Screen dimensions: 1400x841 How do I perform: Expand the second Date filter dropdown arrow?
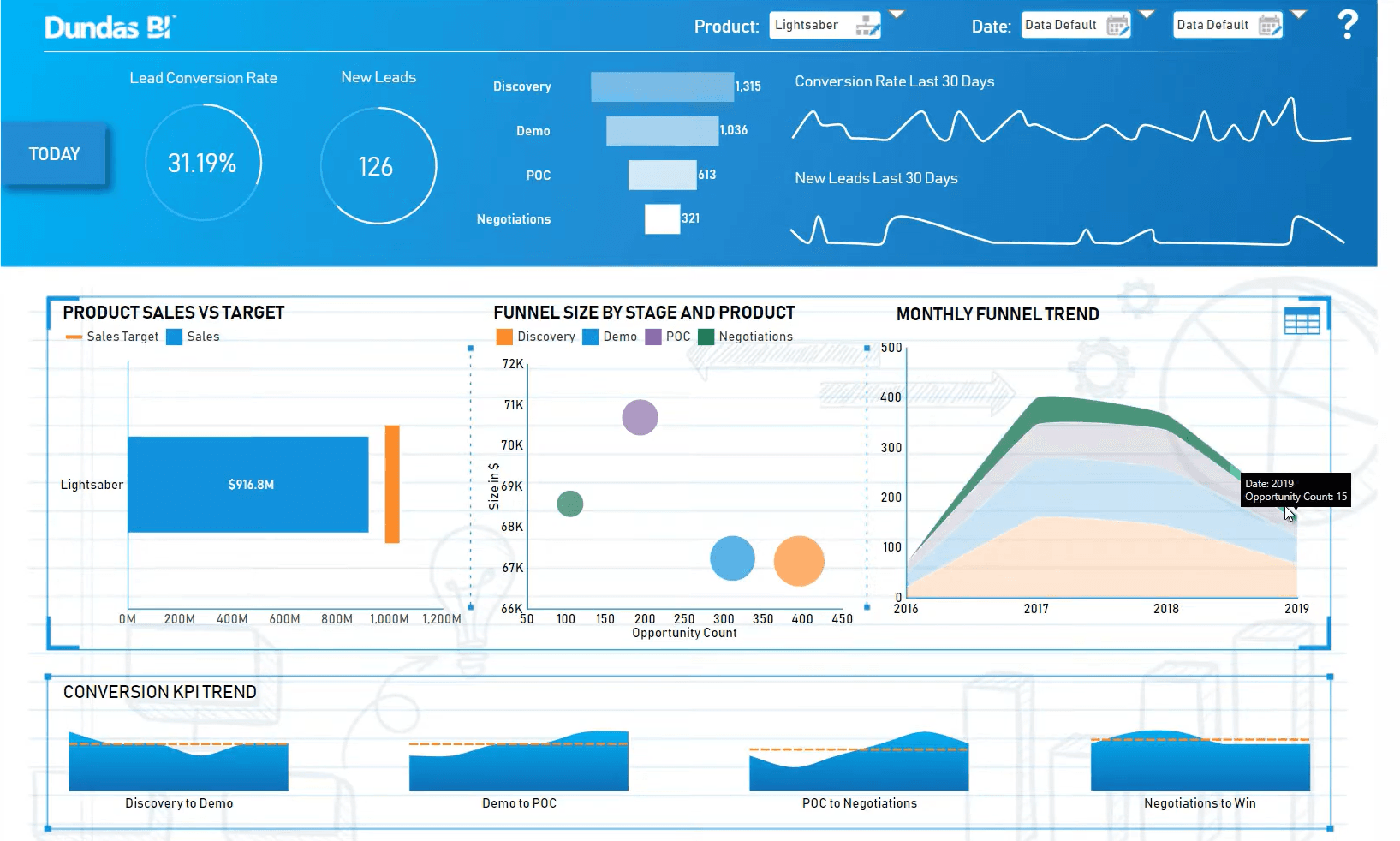[1299, 14]
